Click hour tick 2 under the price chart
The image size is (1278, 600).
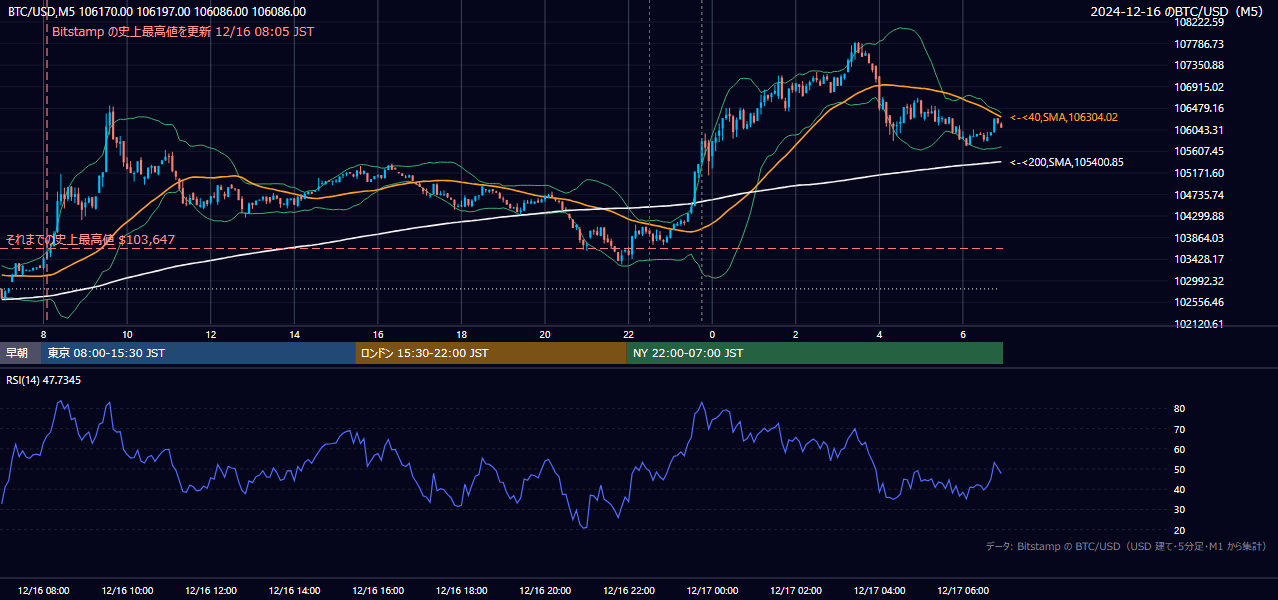(796, 334)
